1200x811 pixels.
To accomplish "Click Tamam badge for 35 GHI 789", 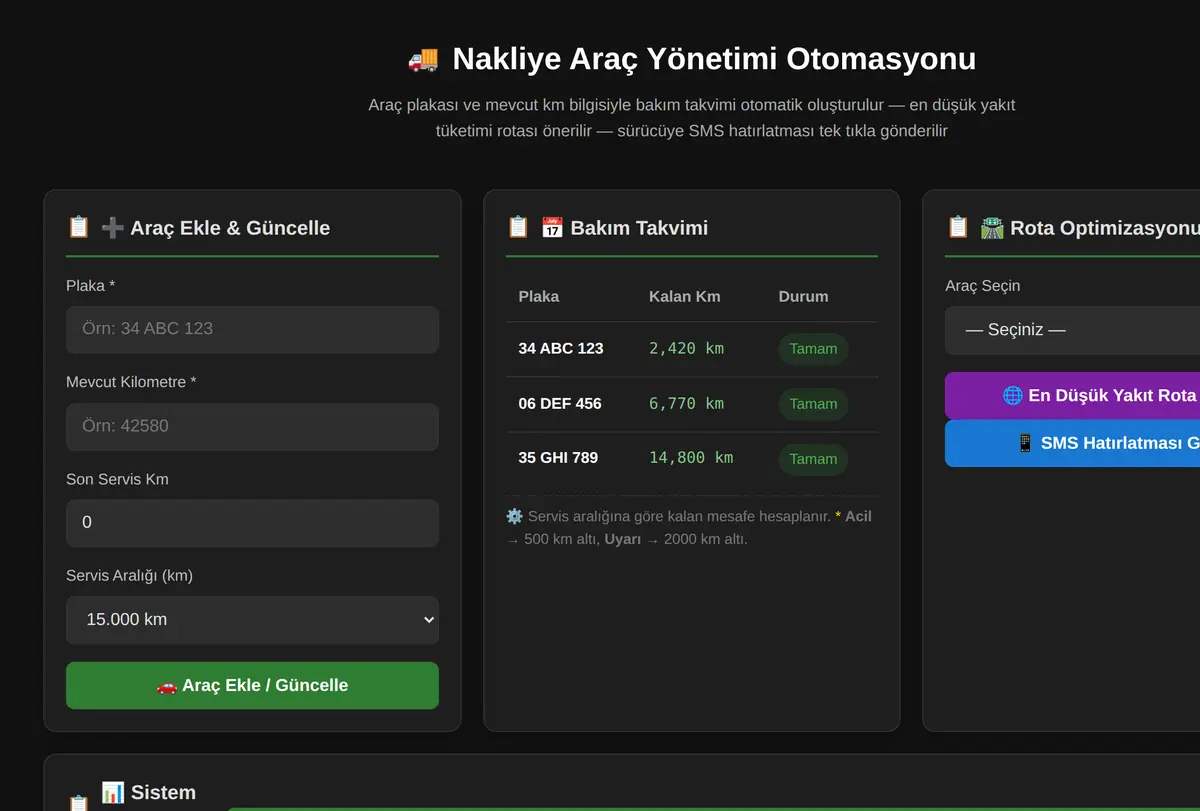I will [813, 459].
